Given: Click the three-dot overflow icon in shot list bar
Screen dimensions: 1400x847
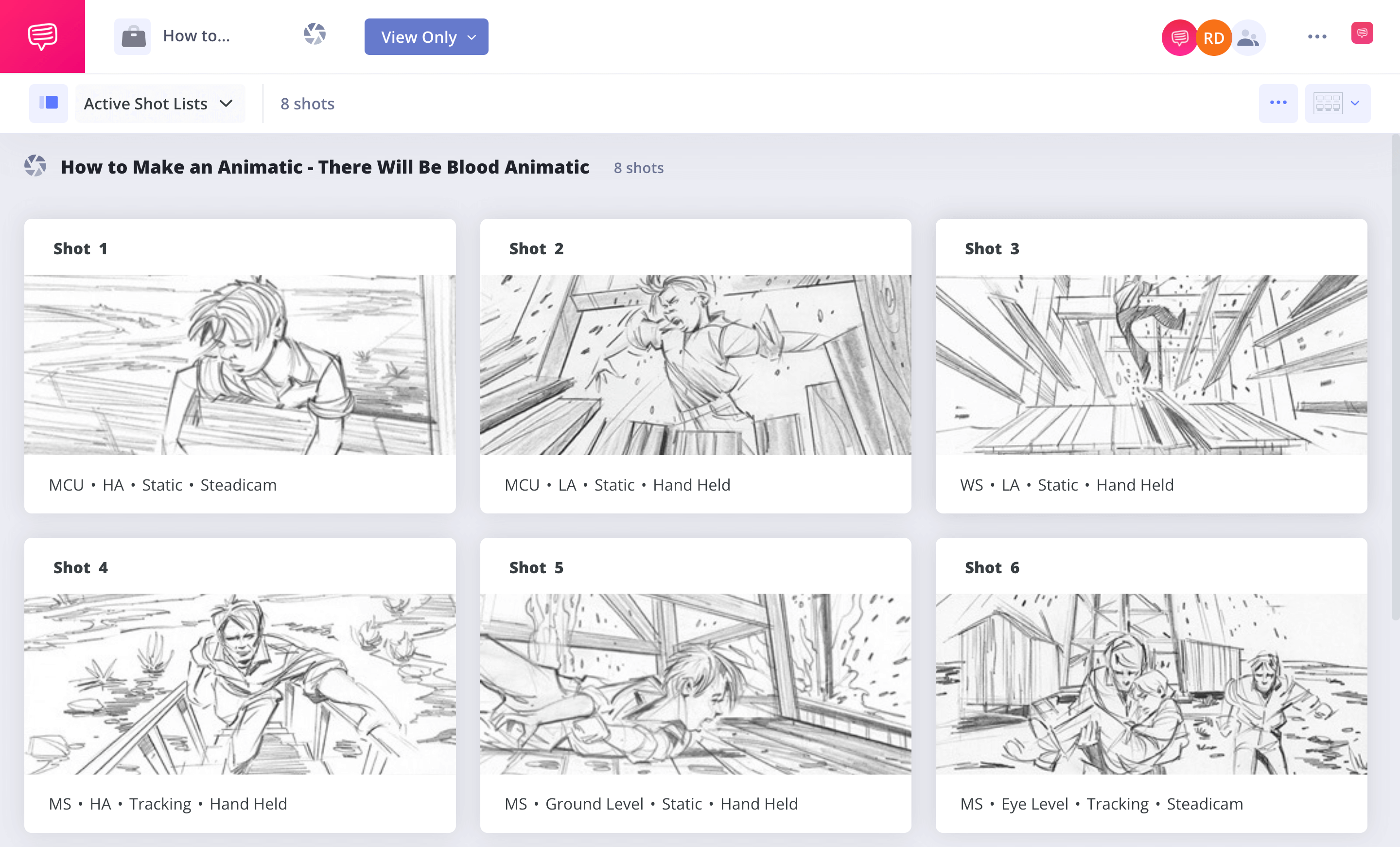Looking at the screenshot, I should (x=1278, y=103).
